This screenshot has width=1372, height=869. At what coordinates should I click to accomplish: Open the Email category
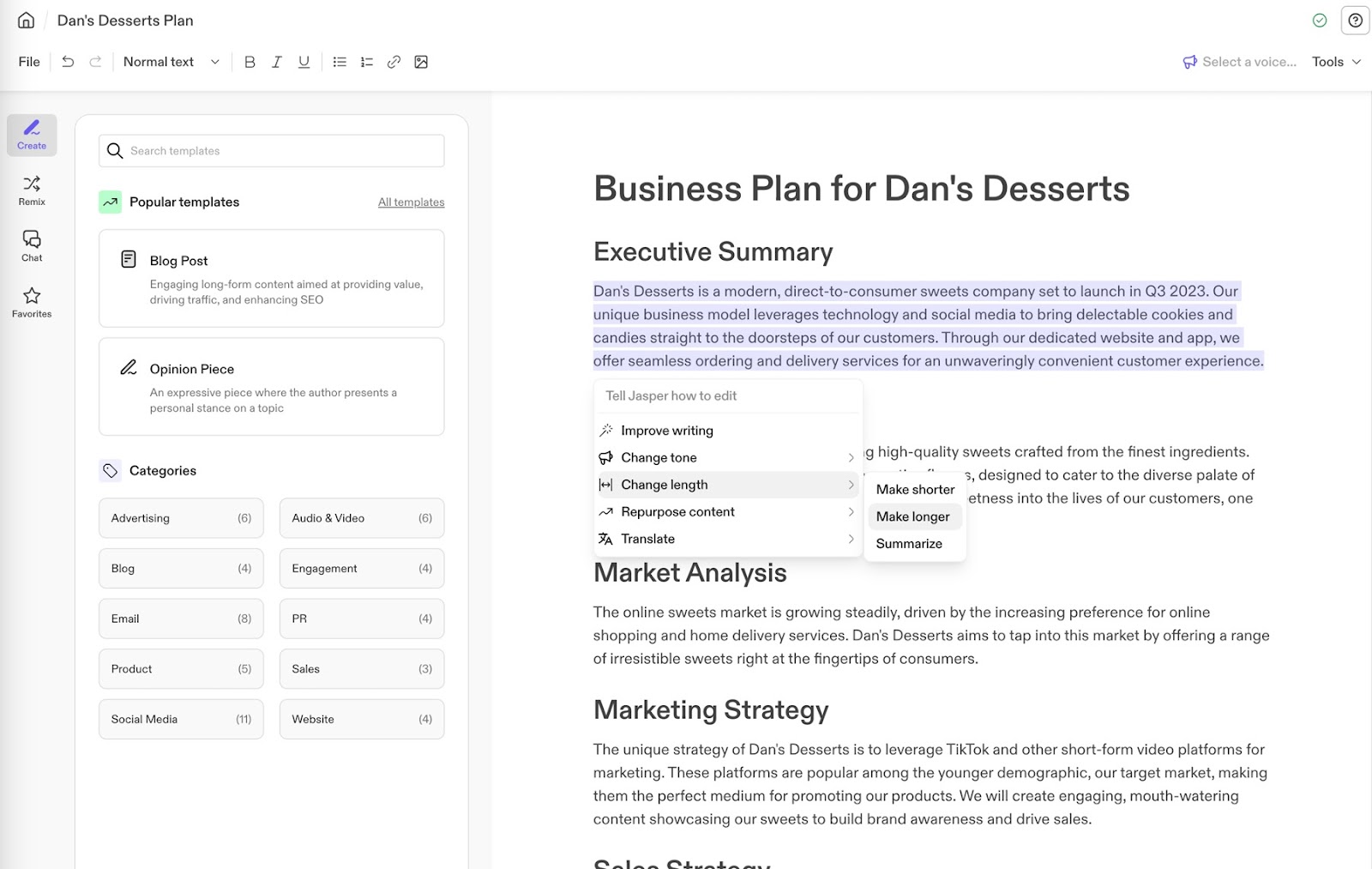click(x=181, y=619)
